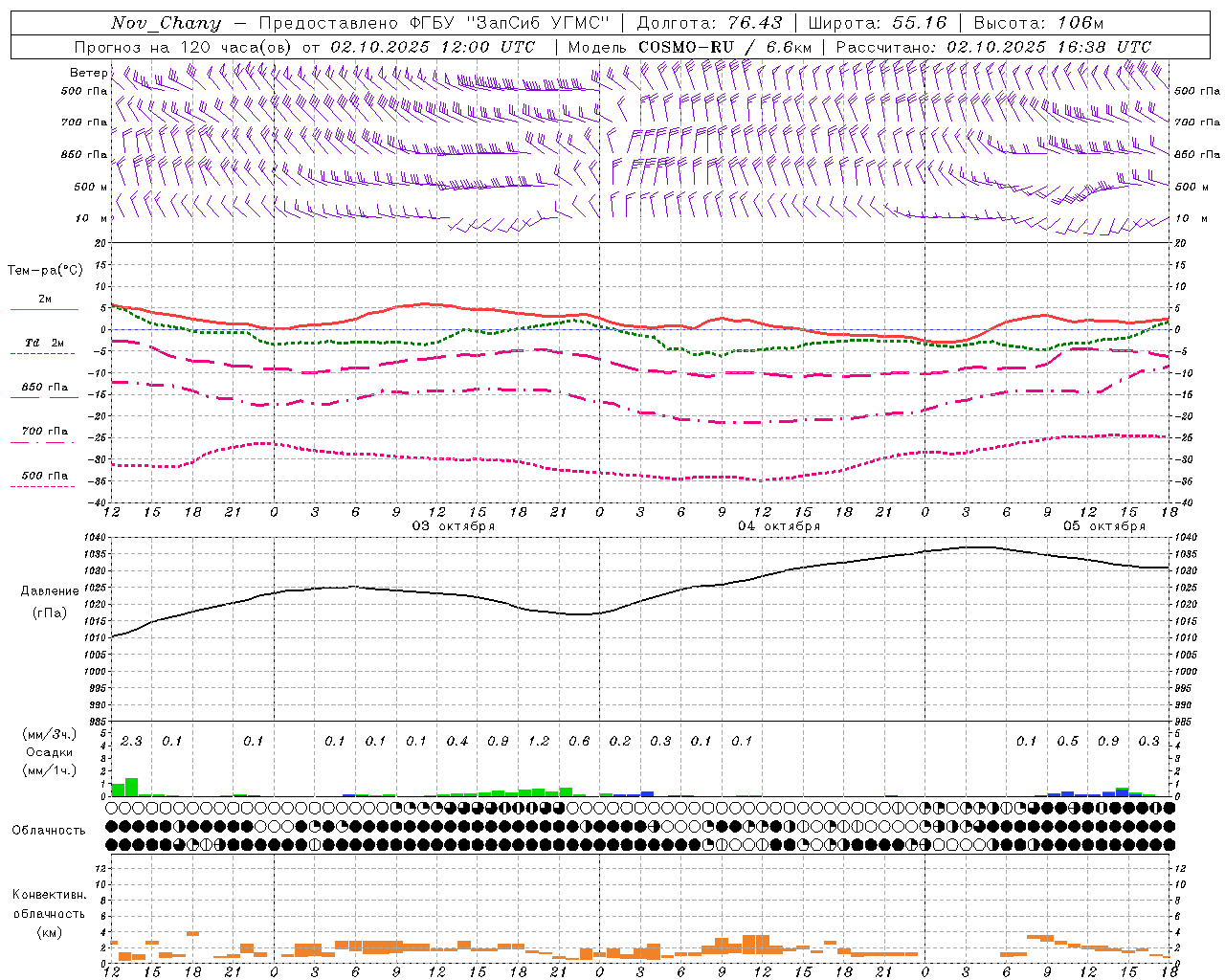The height and width of the screenshot is (980, 1225).
Task: Click the precipitation value "0.2"
Action: coord(620,741)
